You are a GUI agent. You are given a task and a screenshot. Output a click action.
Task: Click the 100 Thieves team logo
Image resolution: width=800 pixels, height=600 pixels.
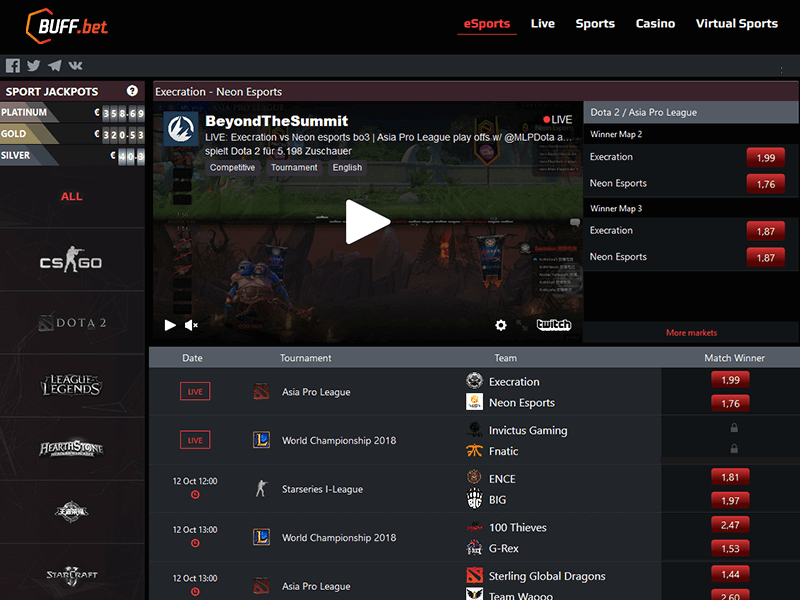click(474, 527)
